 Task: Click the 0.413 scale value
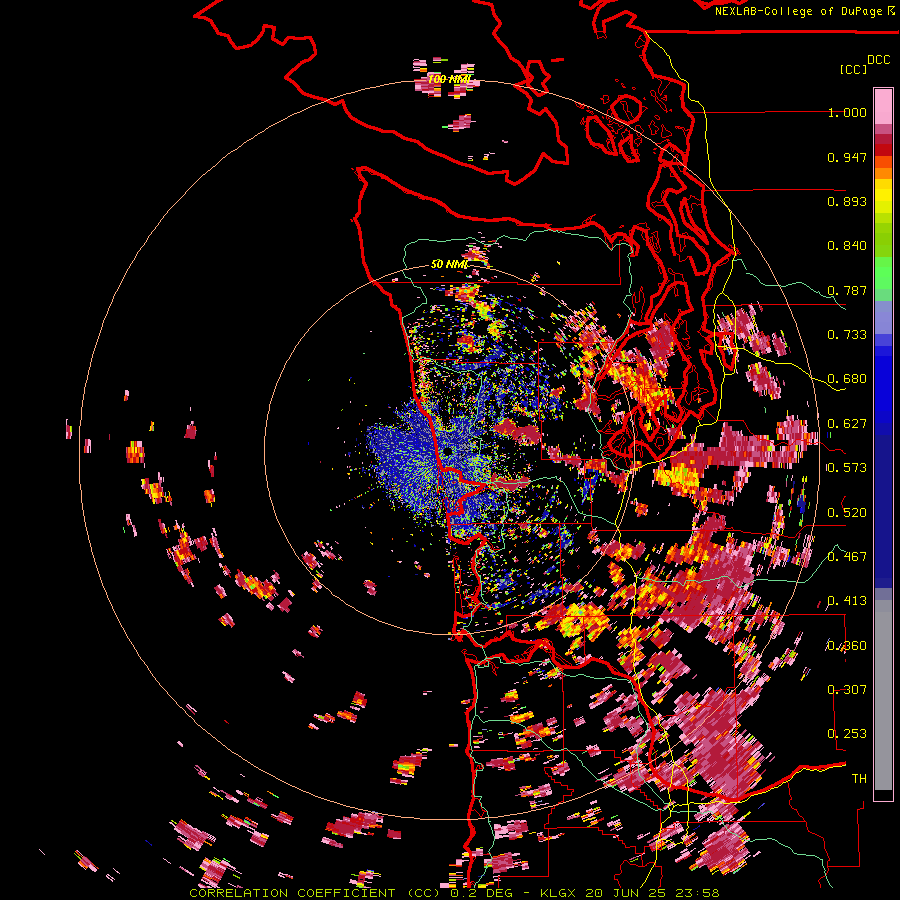click(847, 601)
